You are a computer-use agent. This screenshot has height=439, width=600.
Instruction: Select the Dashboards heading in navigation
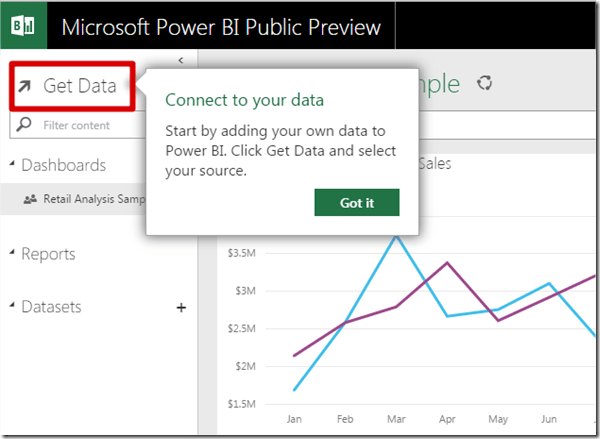coord(63,165)
